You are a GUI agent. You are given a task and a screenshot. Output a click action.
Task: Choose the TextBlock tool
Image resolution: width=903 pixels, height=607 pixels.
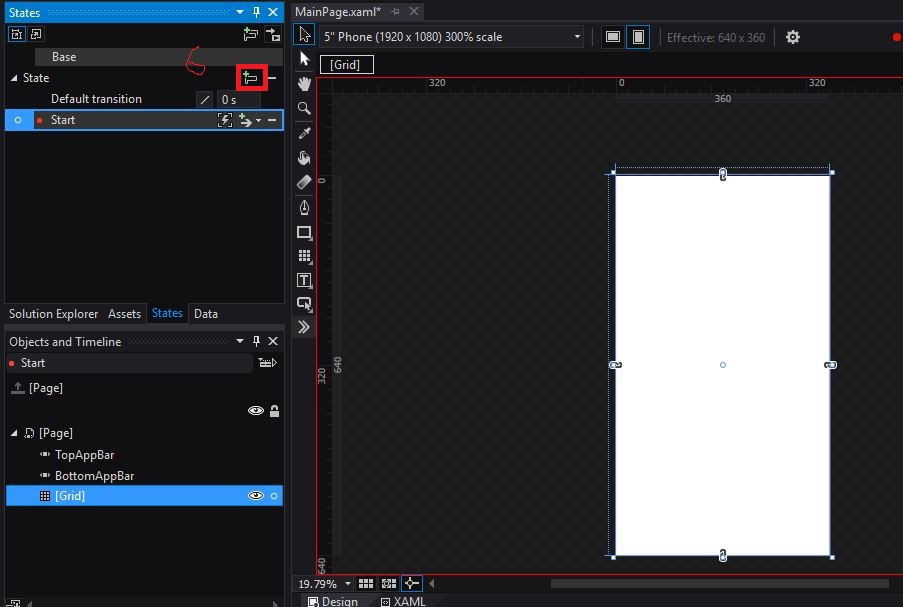pos(304,280)
